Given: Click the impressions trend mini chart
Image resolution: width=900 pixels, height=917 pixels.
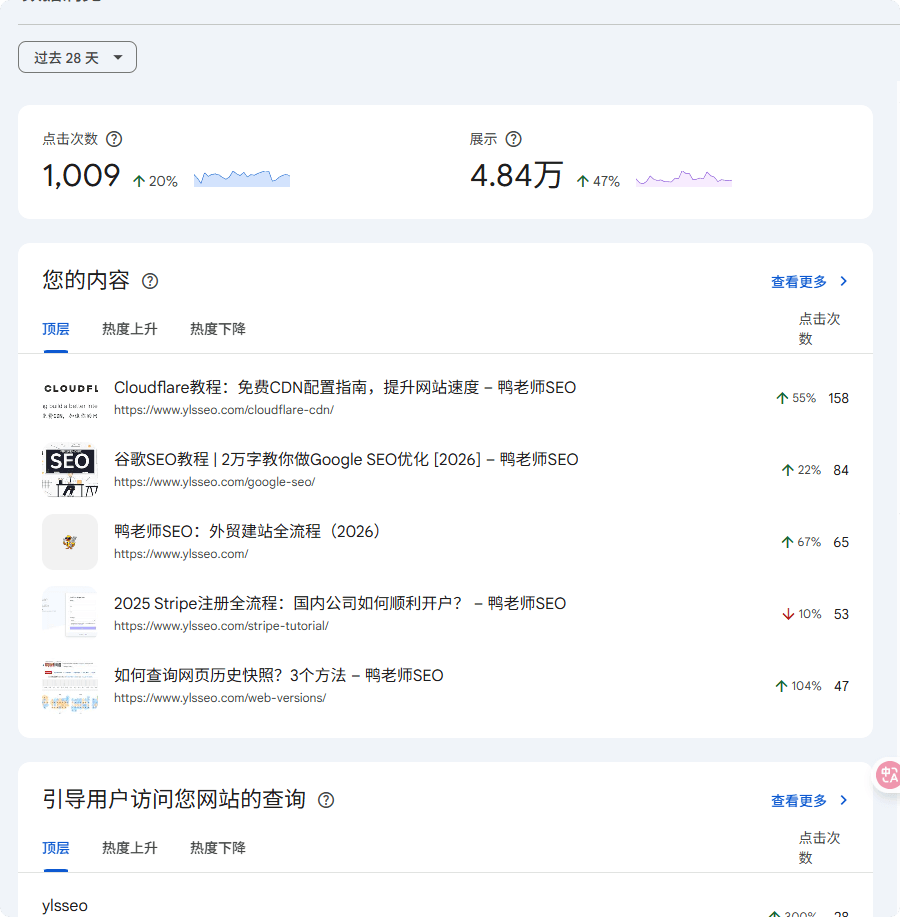Looking at the screenshot, I should (683, 180).
